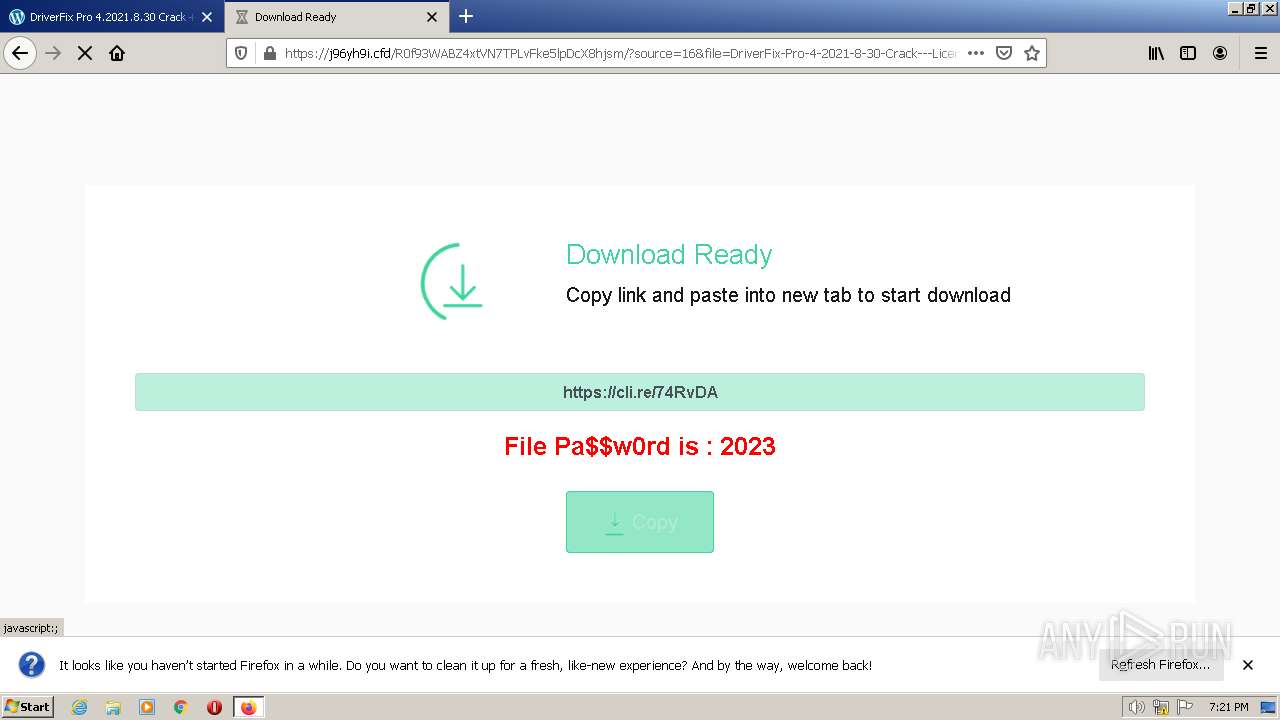
Task: Switch to the DriverFix Pro 4.2021.8.30 Crack tab
Action: [x=112, y=17]
